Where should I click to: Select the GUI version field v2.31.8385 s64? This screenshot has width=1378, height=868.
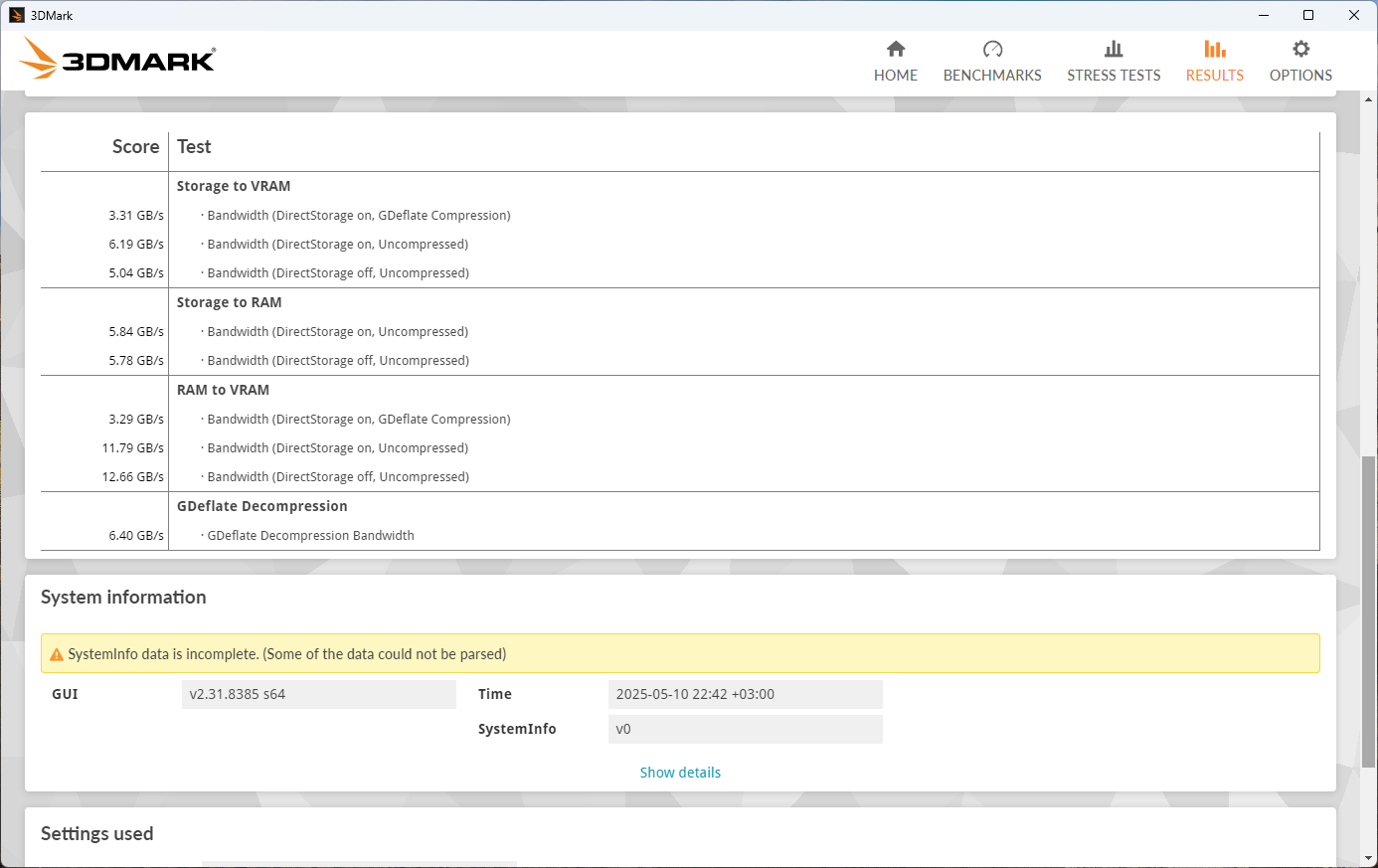tap(318, 694)
